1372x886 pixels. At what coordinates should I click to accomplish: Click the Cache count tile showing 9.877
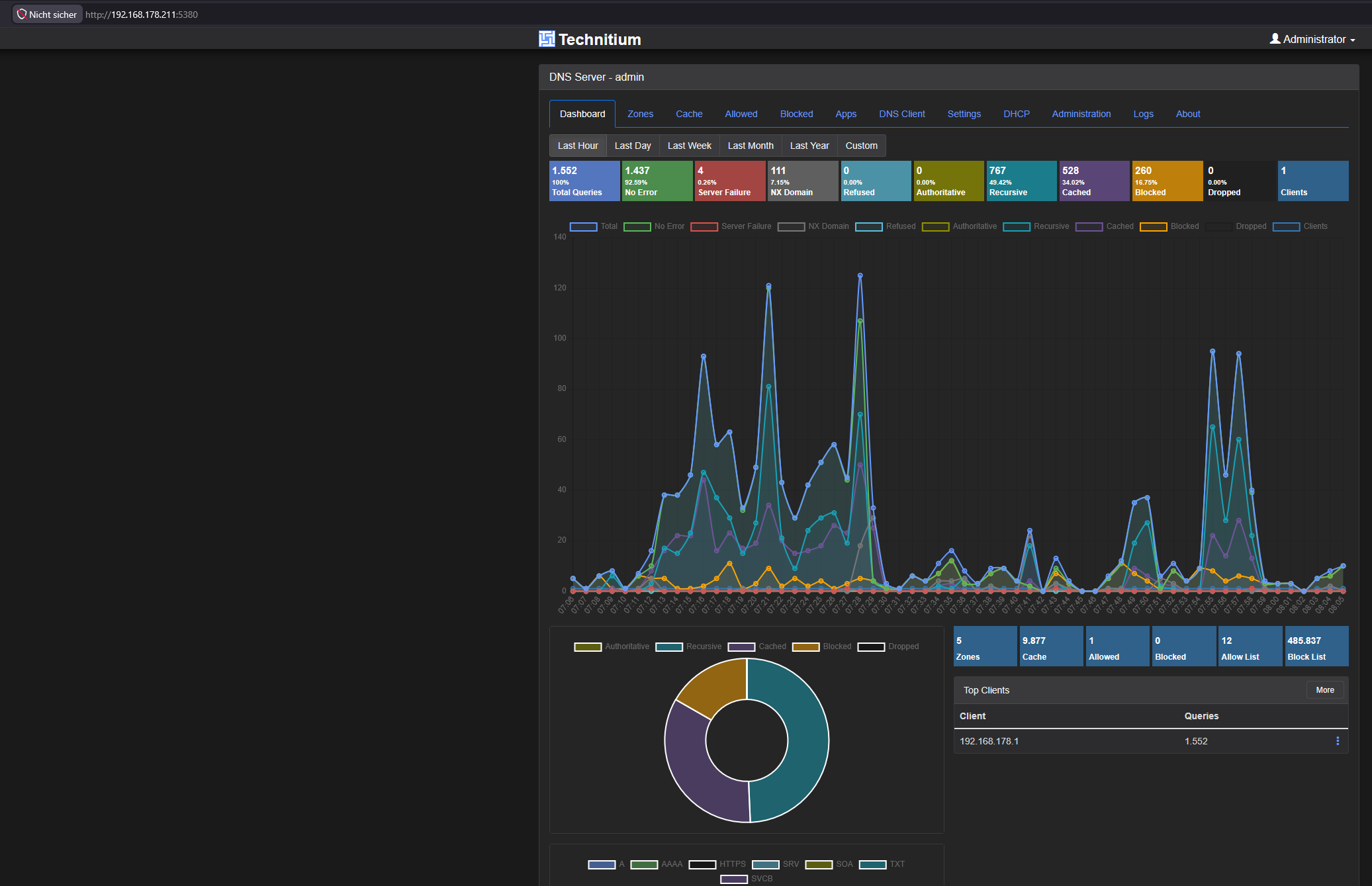pyautogui.click(x=1051, y=646)
